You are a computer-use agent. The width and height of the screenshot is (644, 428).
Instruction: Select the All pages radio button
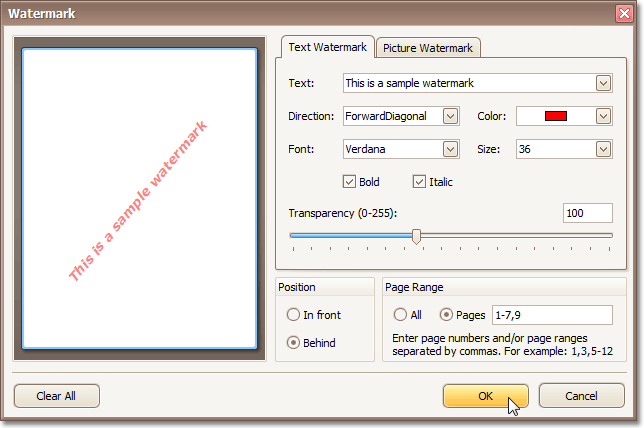click(x=401, y=315)
